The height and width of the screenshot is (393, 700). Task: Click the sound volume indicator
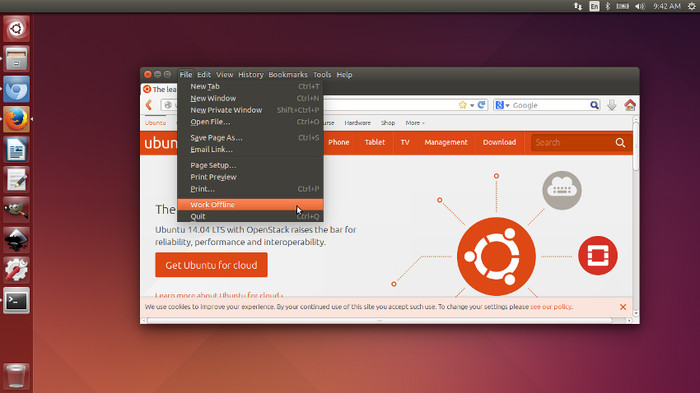(640, 6)
